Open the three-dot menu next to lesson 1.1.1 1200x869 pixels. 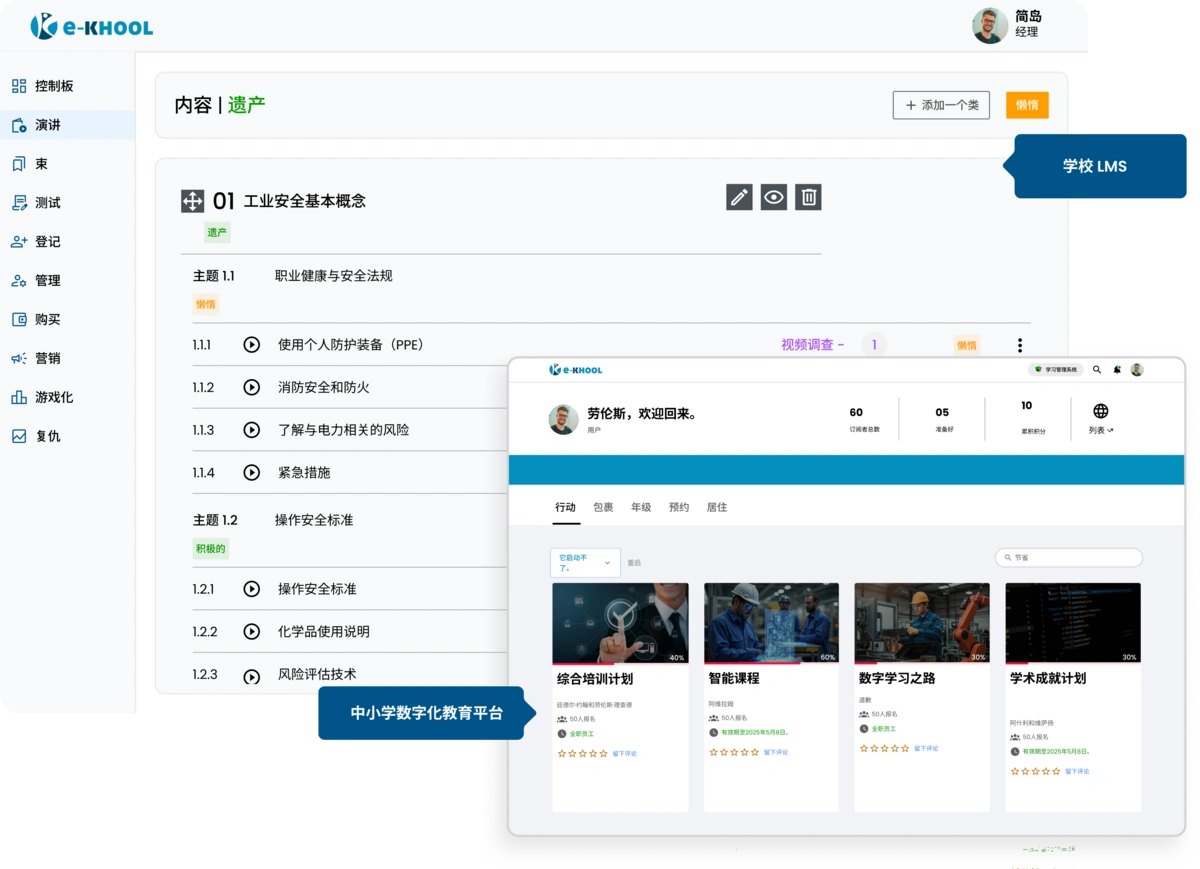[1019, 344]
